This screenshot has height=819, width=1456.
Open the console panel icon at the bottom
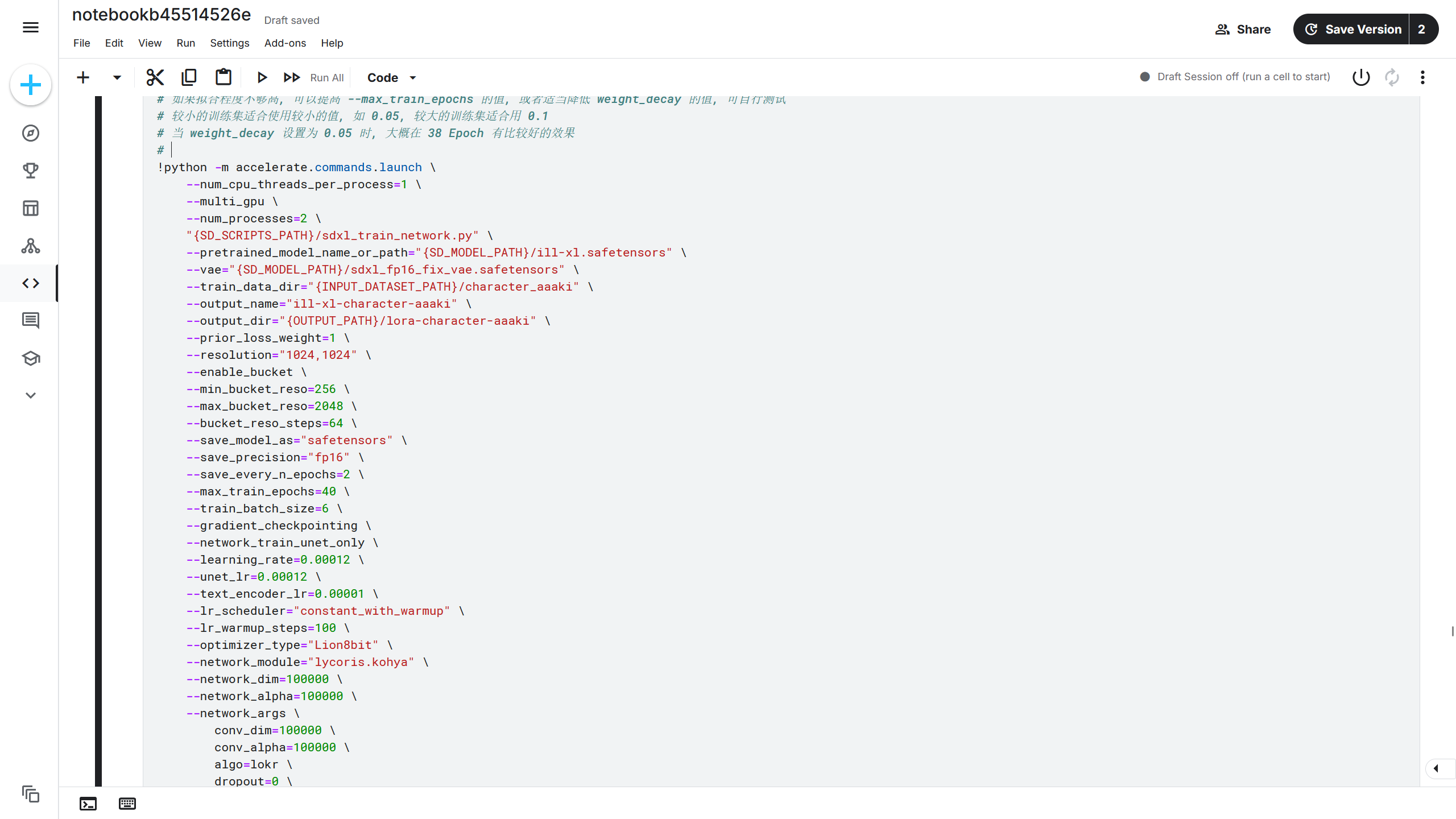pyautogui.click(x=88, y=804)
